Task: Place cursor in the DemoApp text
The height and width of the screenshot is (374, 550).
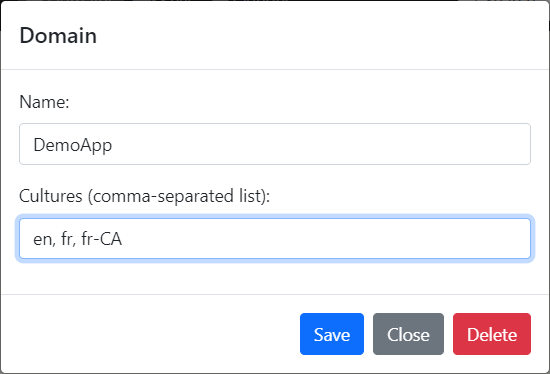Action: (x=73, y=145)
